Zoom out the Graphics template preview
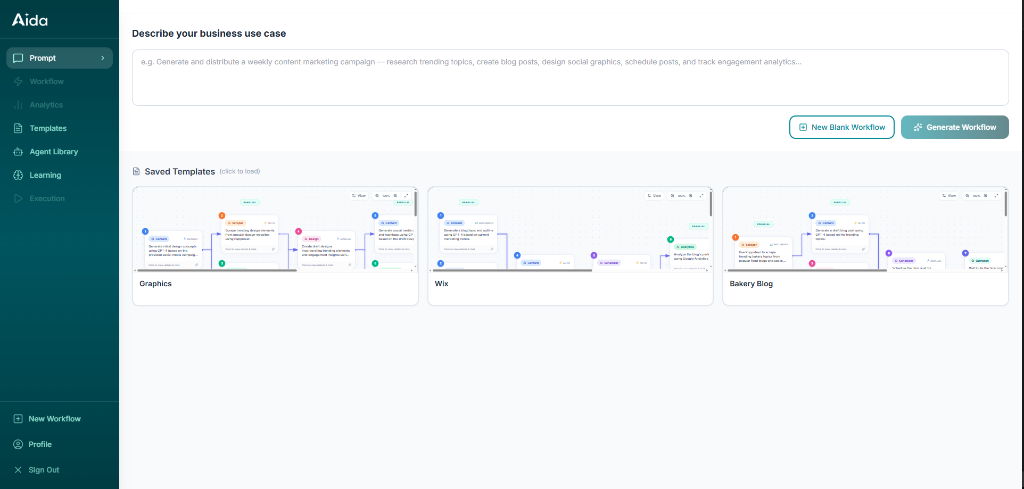Image resolution: width=1024 pixels, height=489 pixels. [377, 196]
